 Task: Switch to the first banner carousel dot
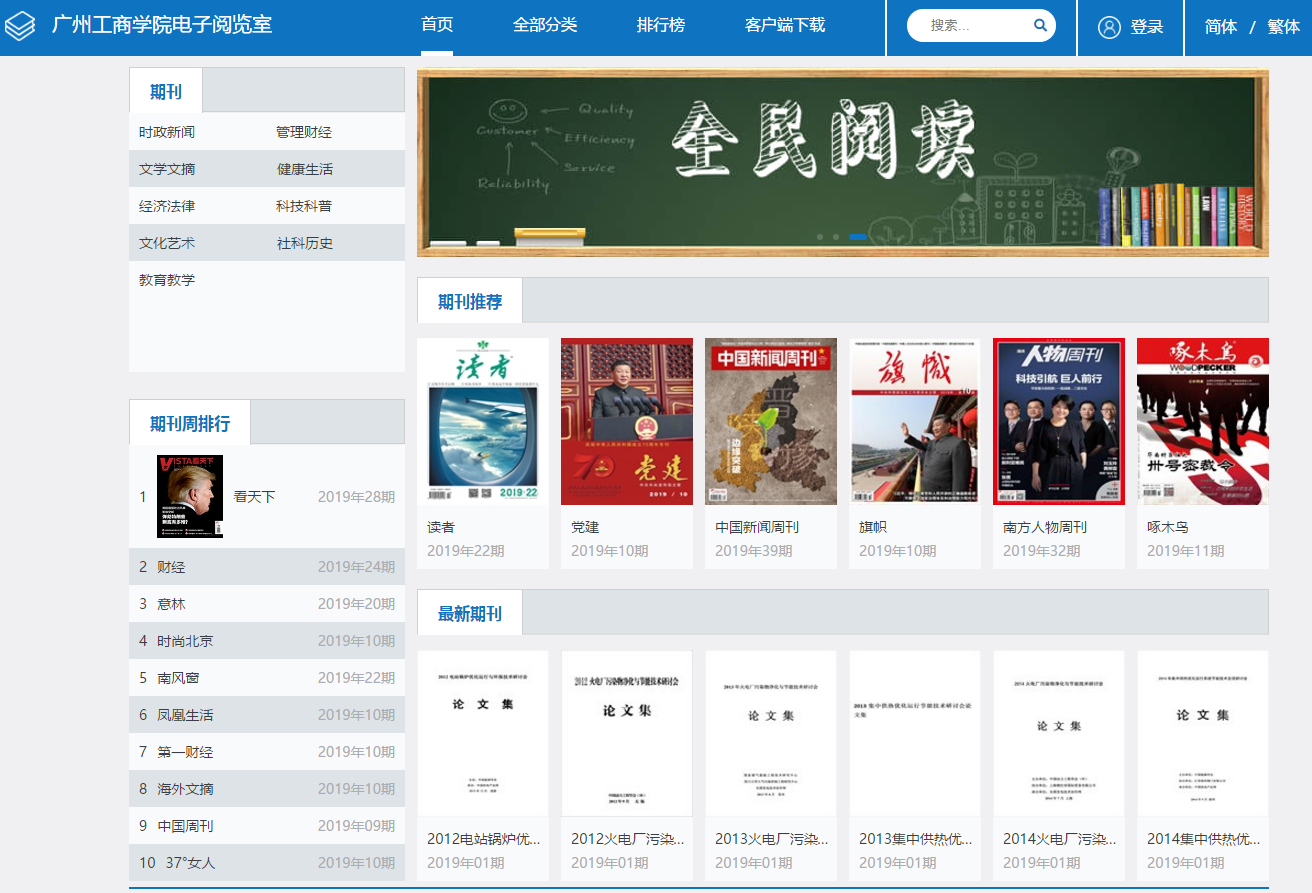click(x=821, y=237)
